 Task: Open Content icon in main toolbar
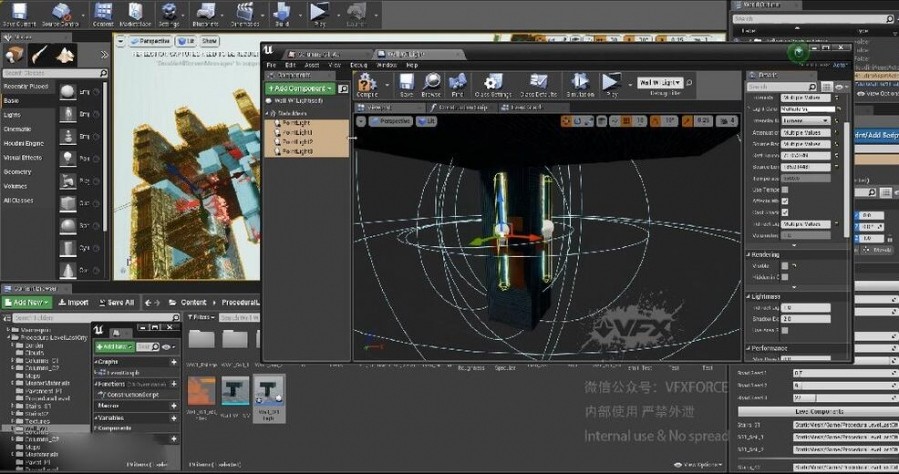click(x=103, y=14)
